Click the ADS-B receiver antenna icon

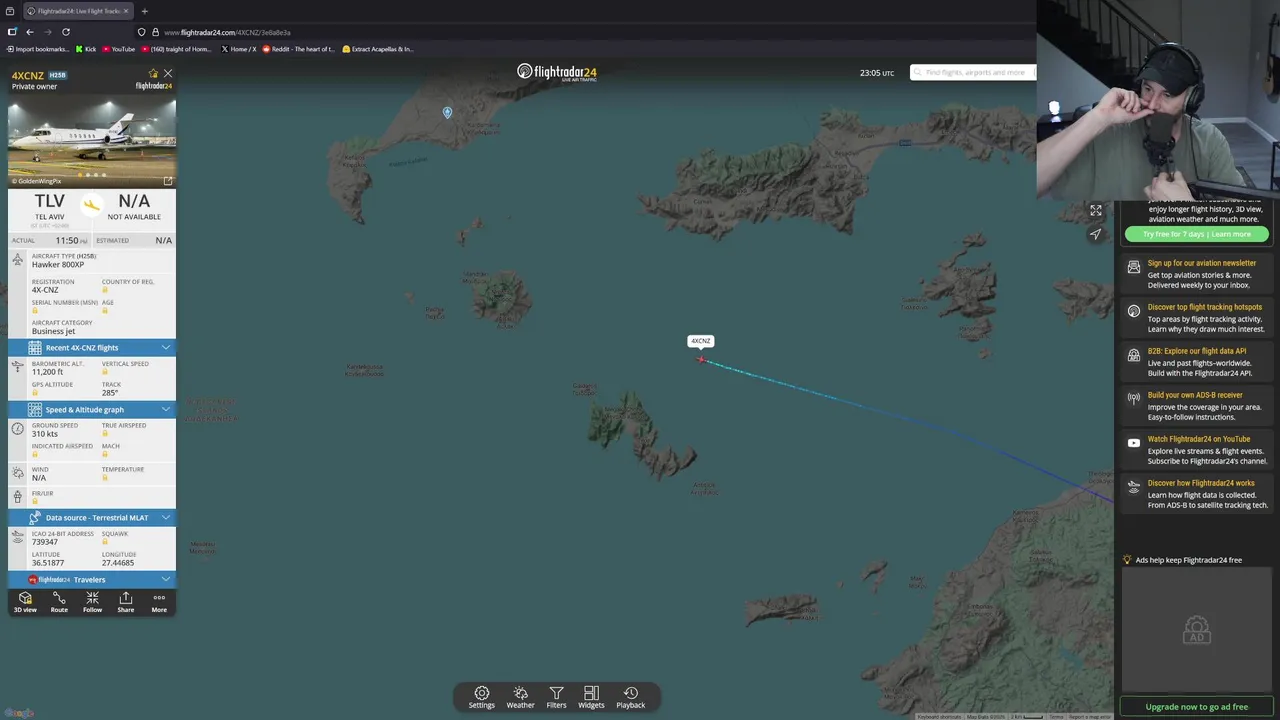click(x=1133, y=398)
